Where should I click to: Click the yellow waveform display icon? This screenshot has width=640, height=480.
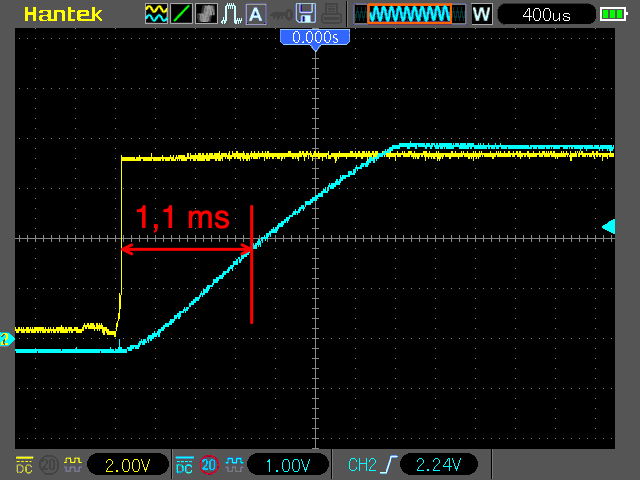(x=156, y=14)
